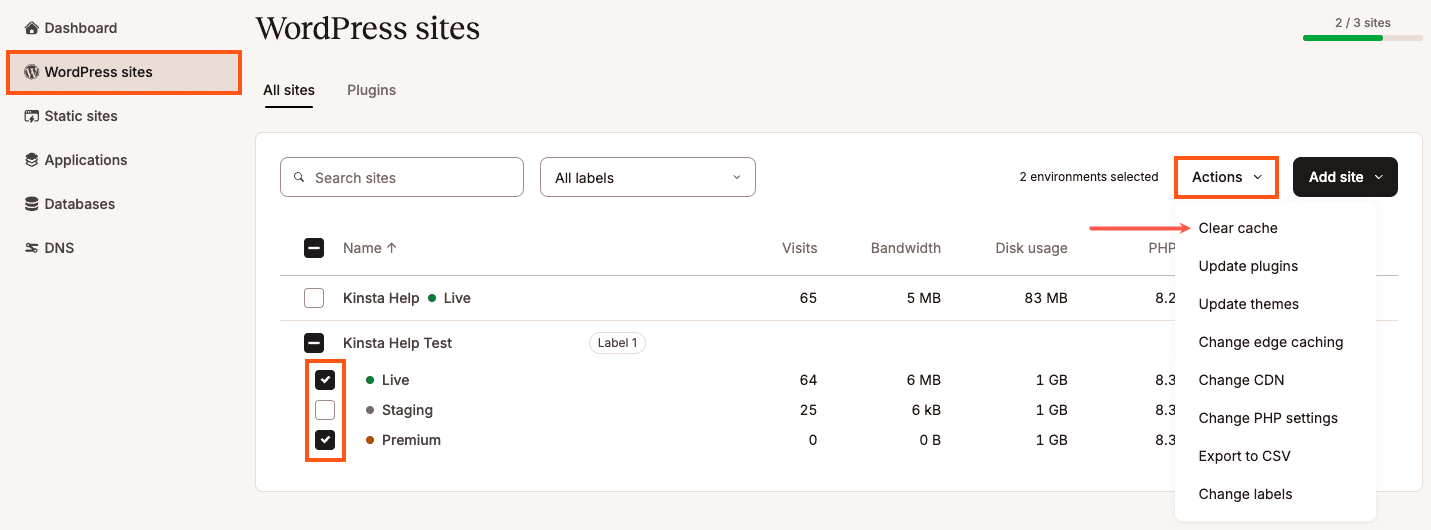
Task: Select Export to CSV option
Action: tap(1244, 456)
